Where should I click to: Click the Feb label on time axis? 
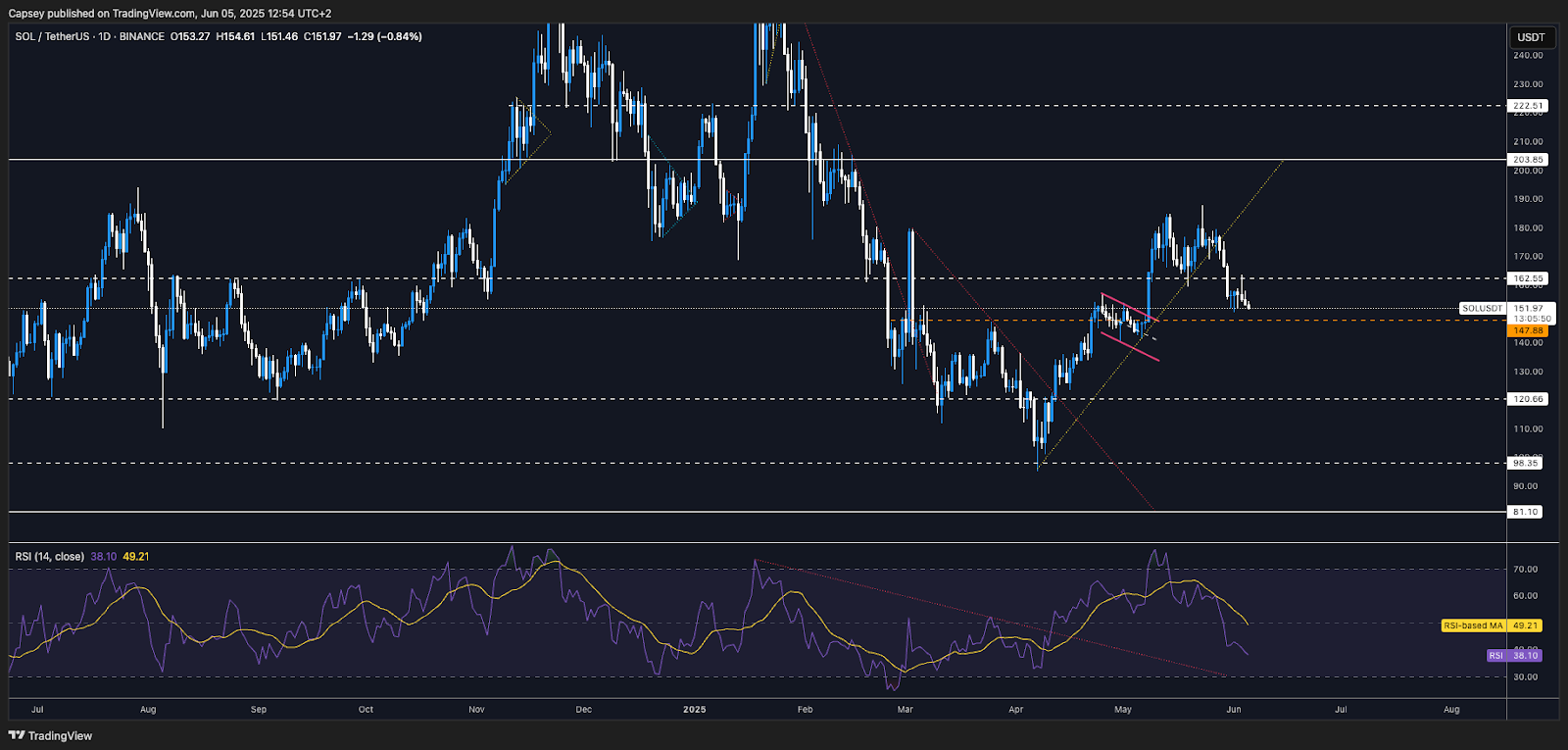[x=806, y=709]
